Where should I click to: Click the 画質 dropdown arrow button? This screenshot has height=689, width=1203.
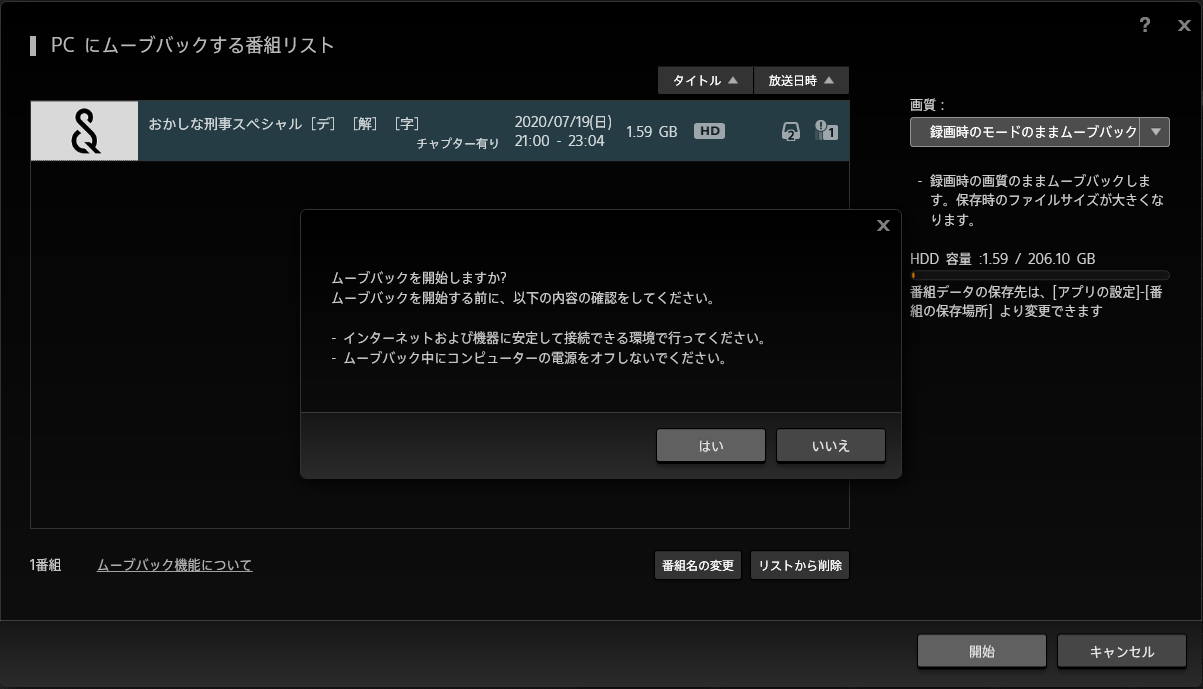click(x=1156, y=132)
